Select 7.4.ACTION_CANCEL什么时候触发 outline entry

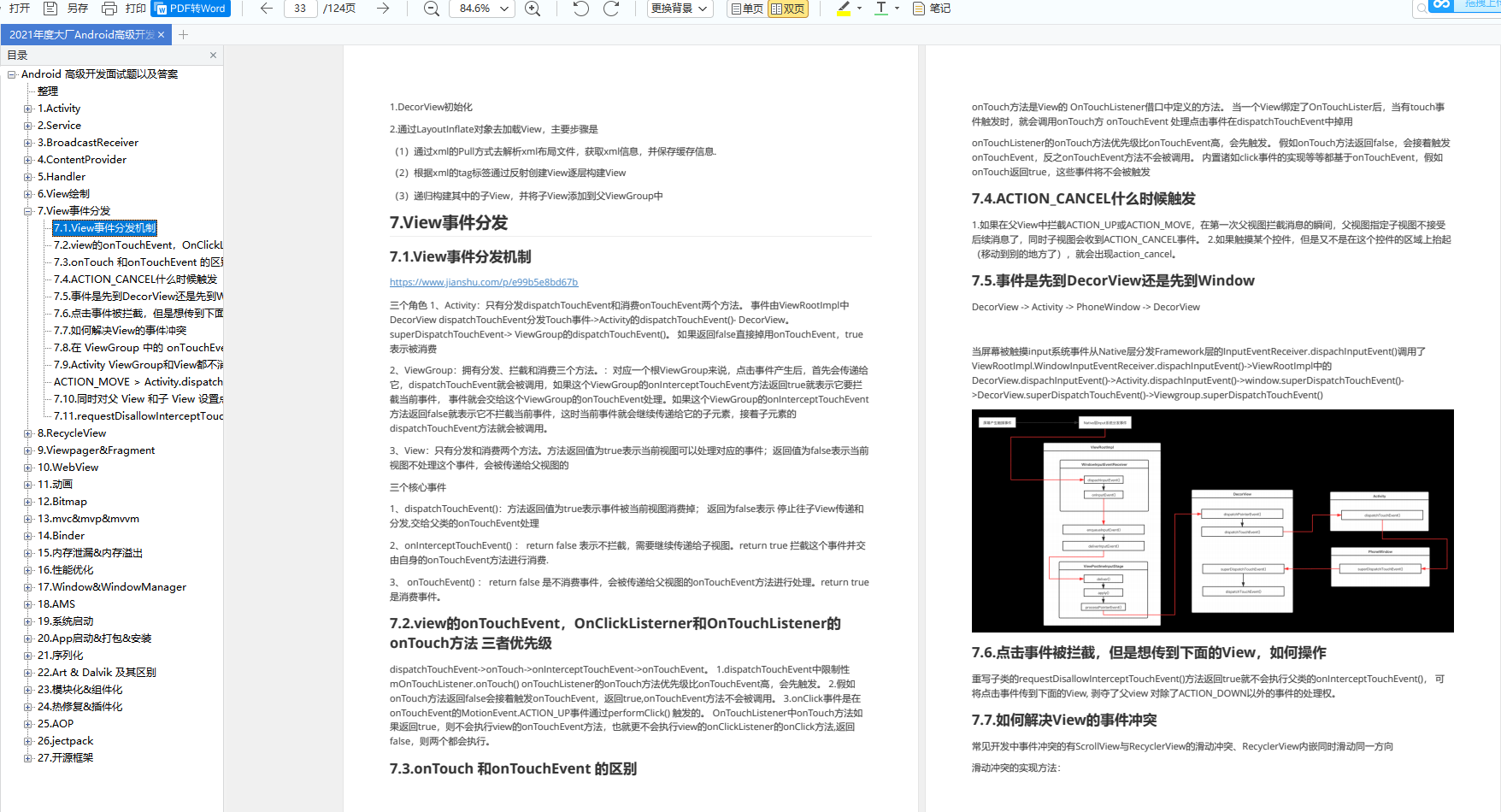point(135,279)
